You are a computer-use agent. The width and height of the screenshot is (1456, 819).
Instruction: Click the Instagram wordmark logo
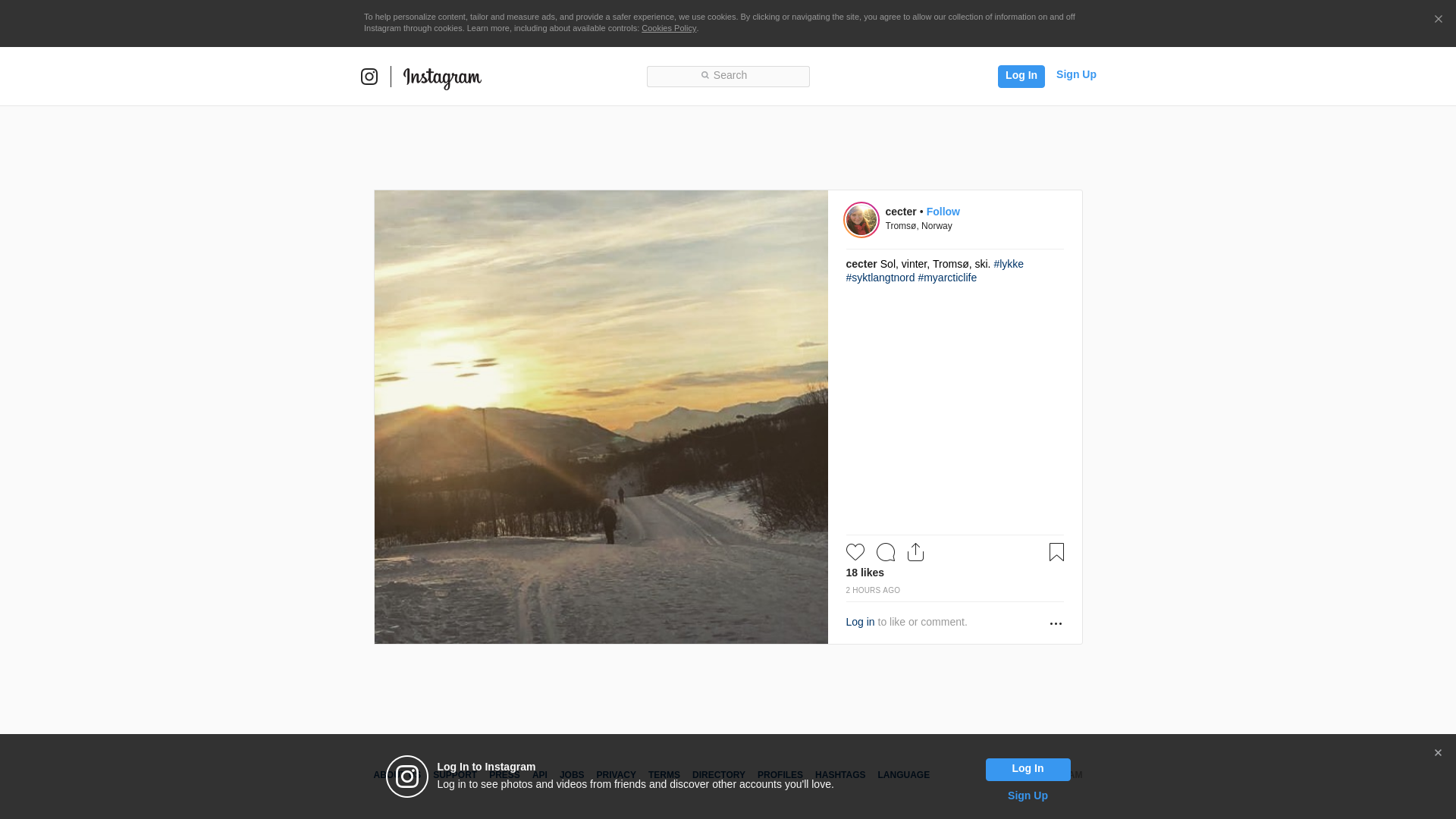click(x=442, y=77)
